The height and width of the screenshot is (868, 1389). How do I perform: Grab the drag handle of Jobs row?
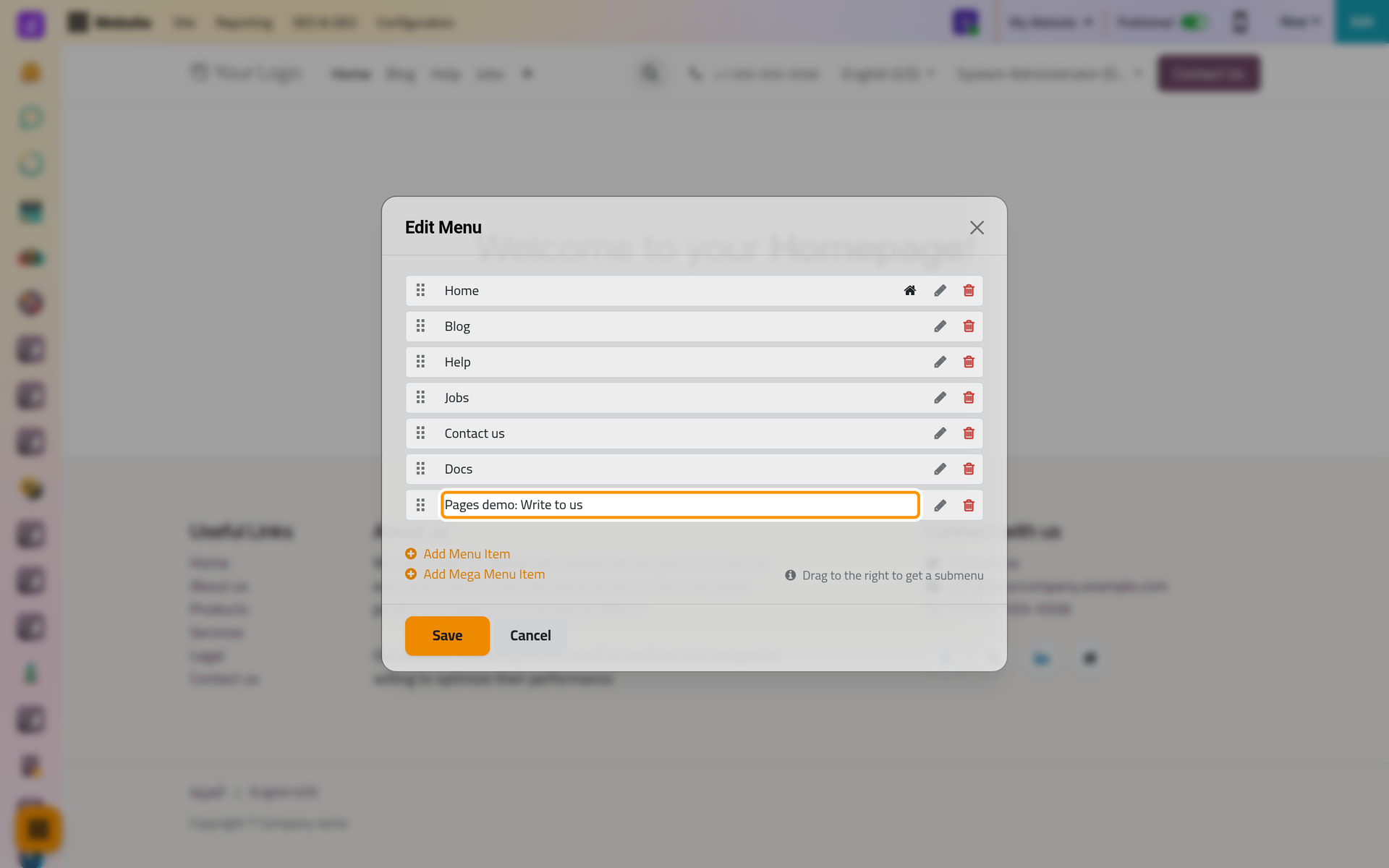(420, 397)
